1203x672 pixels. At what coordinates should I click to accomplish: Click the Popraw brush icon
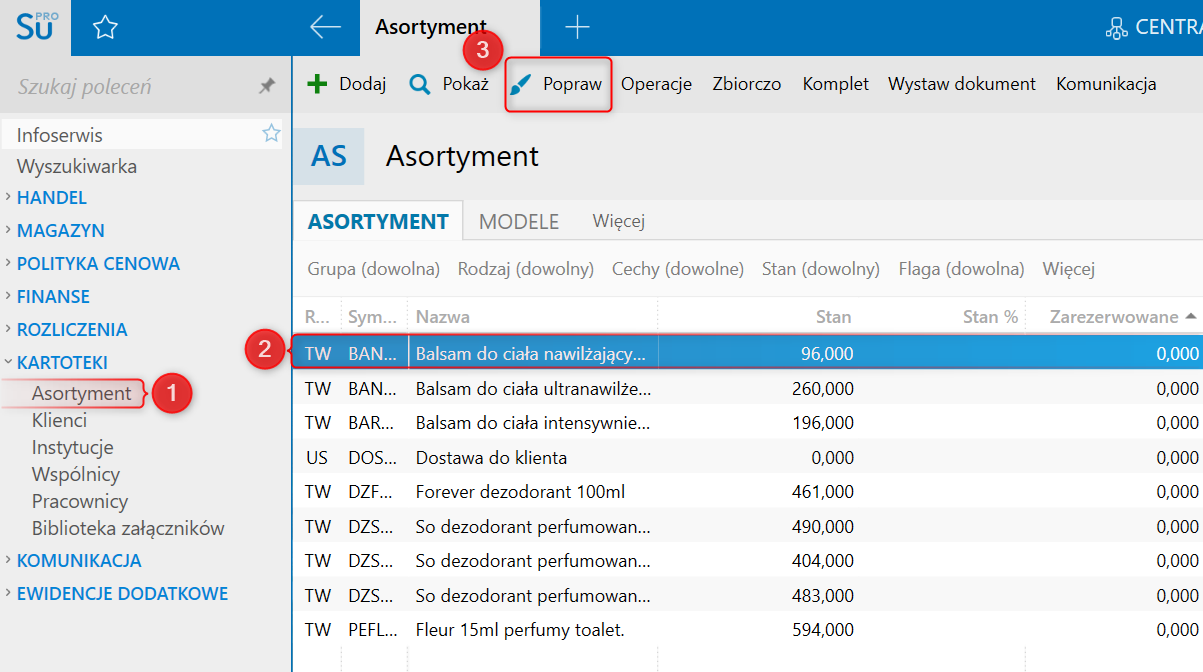(521, 84)
